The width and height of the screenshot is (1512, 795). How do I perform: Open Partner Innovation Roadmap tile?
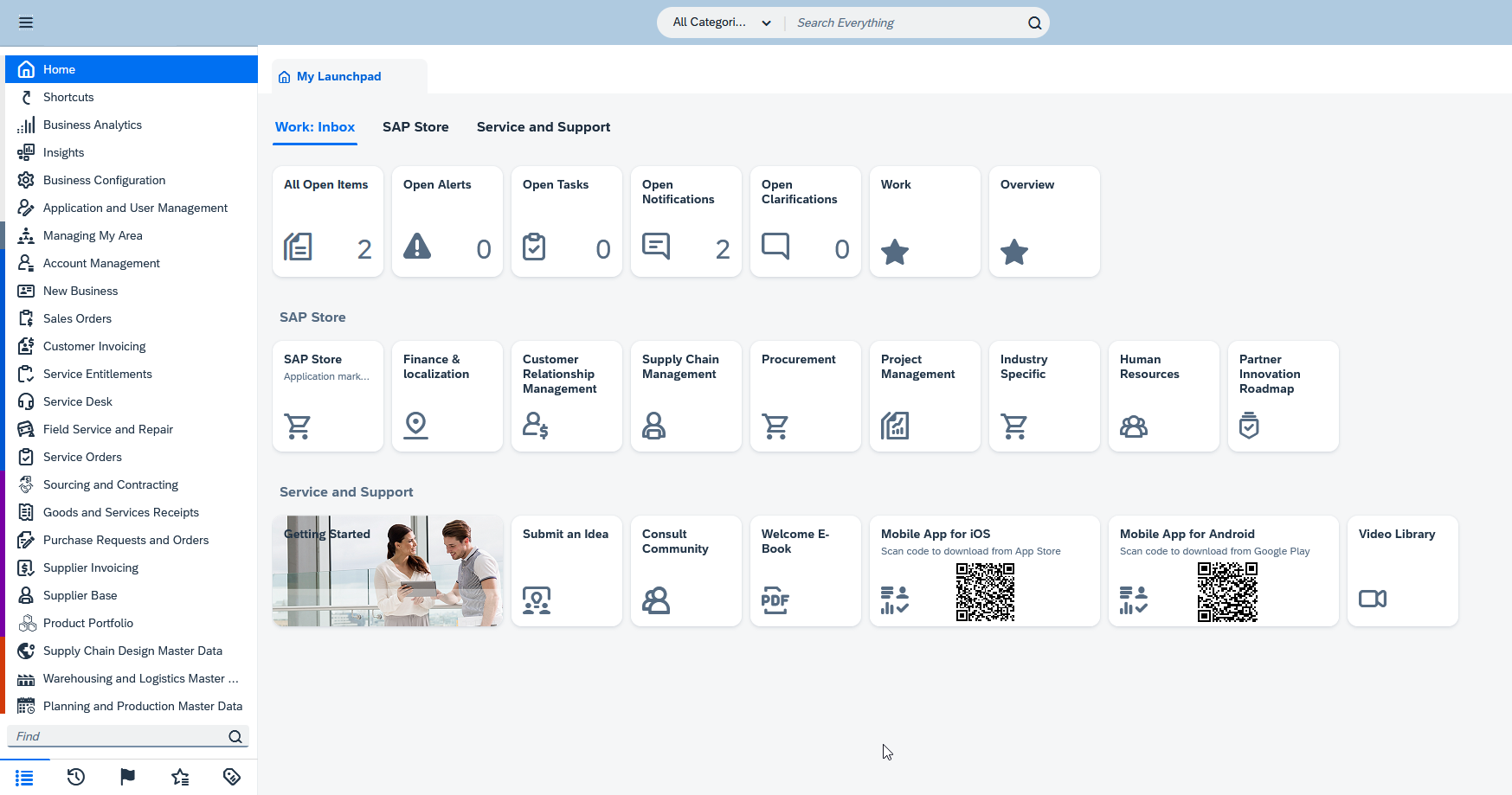click(x=1284, y=396)
